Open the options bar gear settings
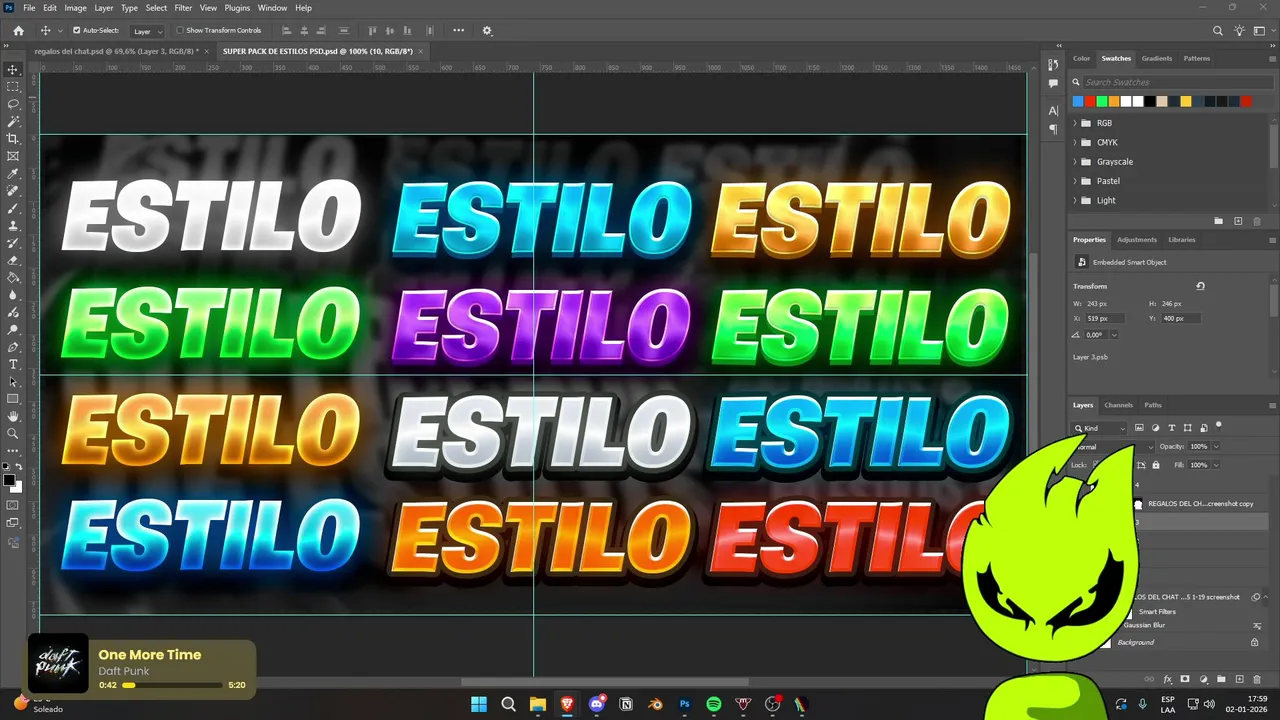The height and width of the screenshot is (720, 1280). pos(487,30)
